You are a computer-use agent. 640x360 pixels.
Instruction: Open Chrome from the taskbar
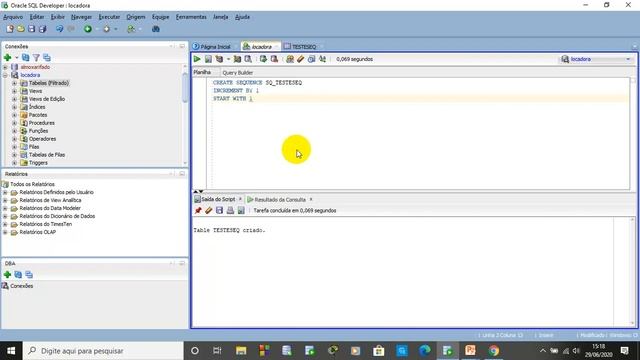(x=493, y=351)
